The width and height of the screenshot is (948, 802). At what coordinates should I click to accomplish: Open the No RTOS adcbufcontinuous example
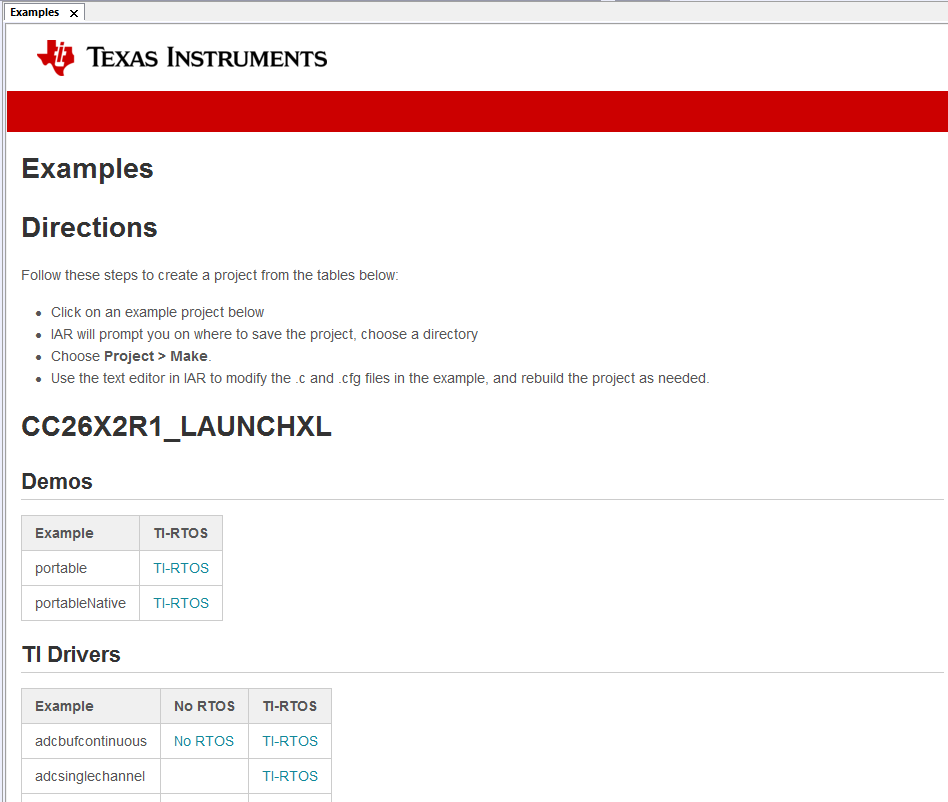[x=203, y=741]
